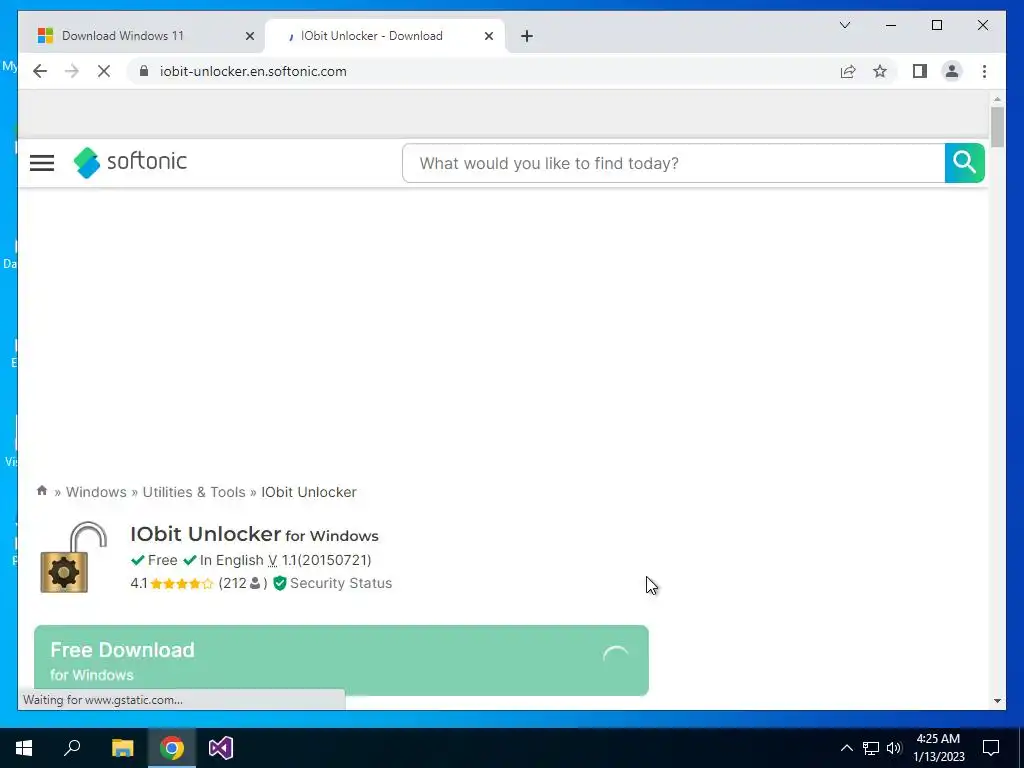1024x768 pixels.
Task: Open the volume control tray icon
Action: tap(894, 748)
